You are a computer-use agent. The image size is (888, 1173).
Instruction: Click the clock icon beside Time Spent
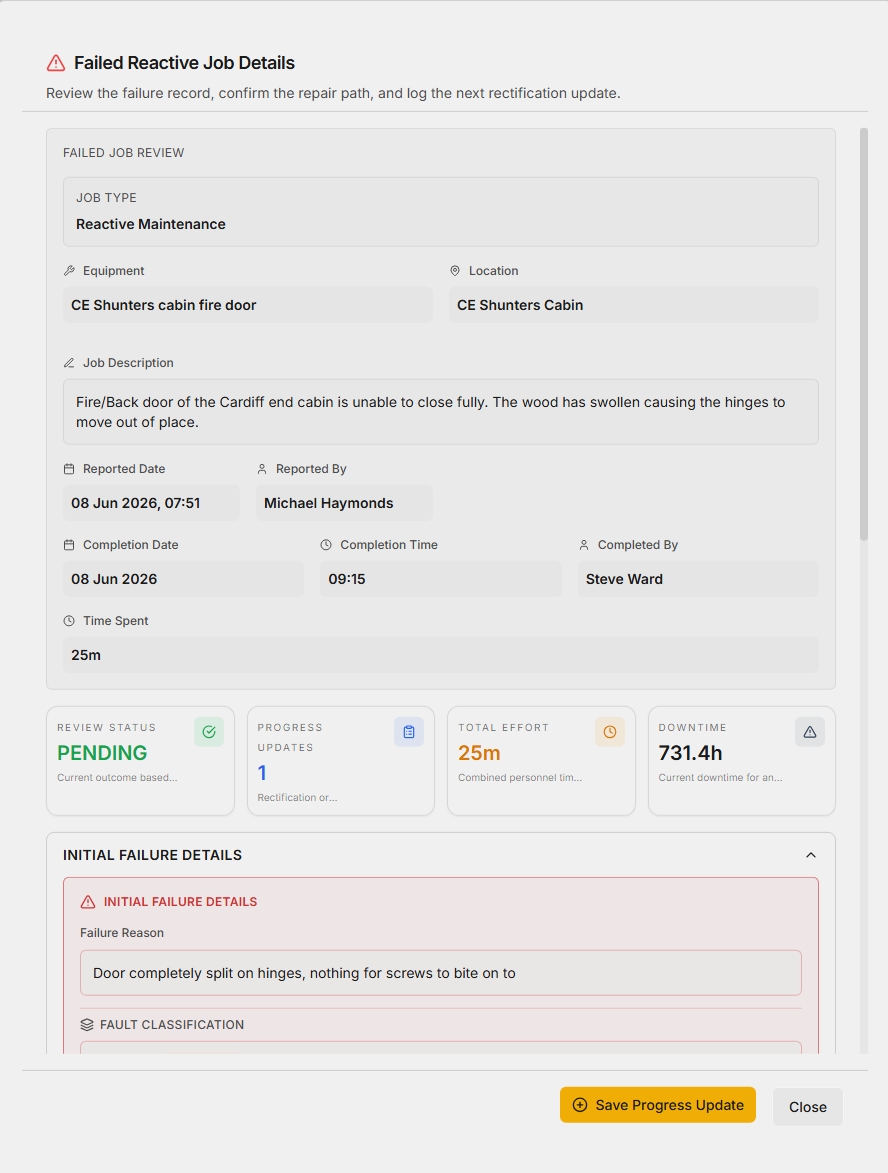tap(69, 621)
